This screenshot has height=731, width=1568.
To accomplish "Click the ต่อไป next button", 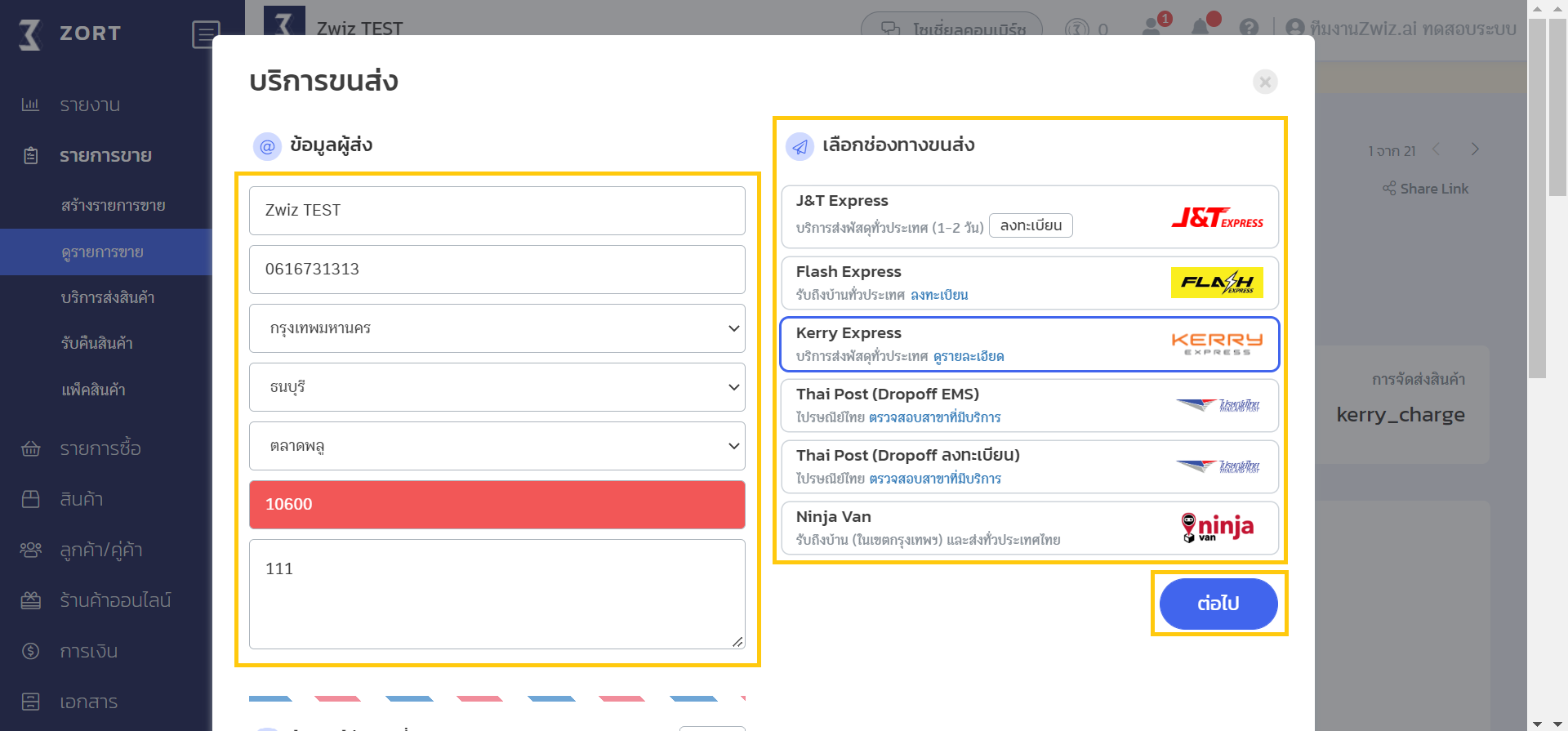I will (1218, 604).
